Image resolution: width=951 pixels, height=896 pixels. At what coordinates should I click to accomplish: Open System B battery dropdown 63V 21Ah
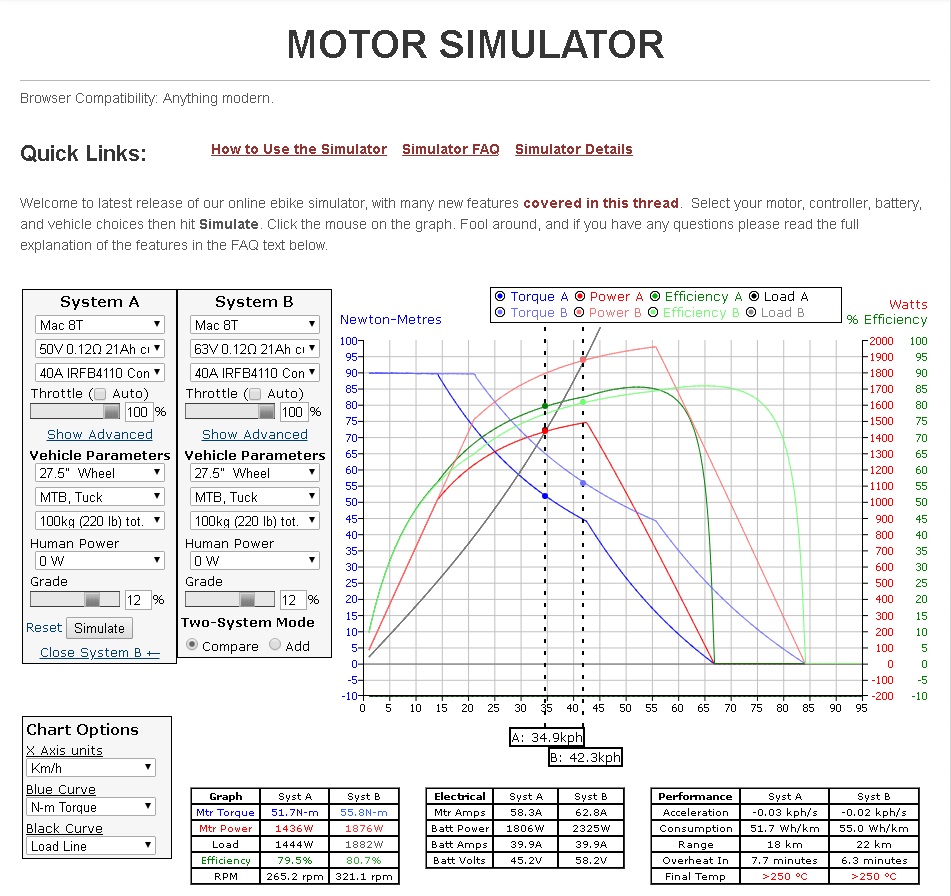tap(255, 349)
